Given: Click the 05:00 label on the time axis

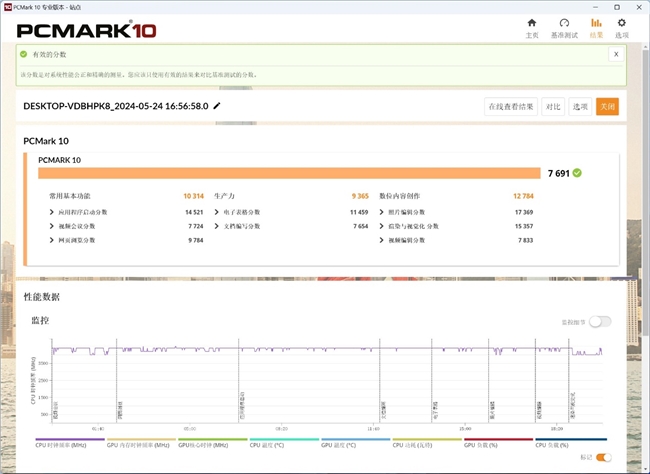Looking at the screenshot, I should coord(190,429).
